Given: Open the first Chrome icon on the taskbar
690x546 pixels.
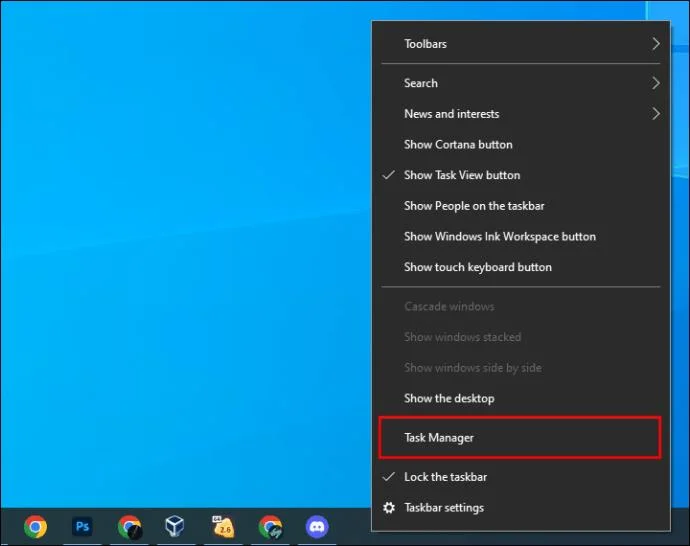Looking at the screenshot, I should [35, 527].
